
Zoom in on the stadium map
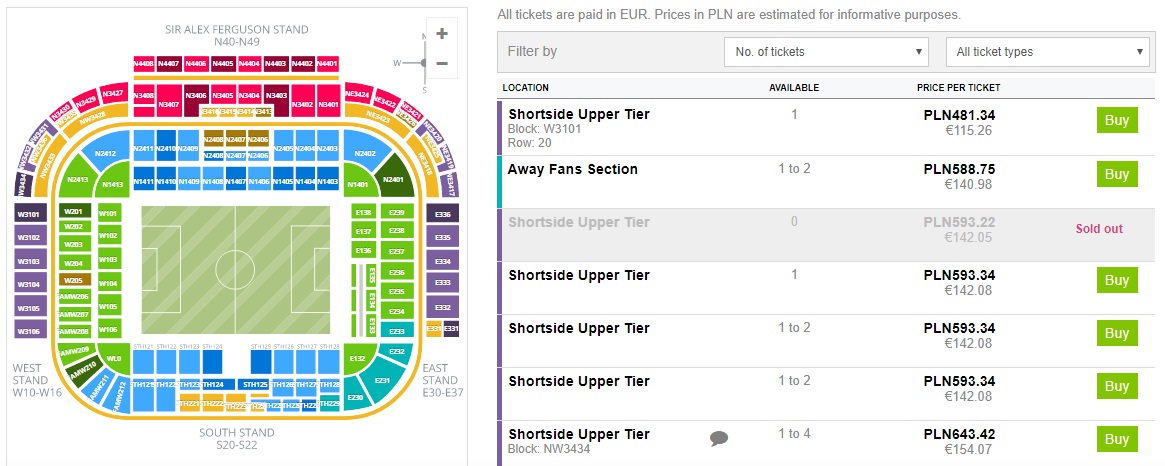click(x=441, y=33)
